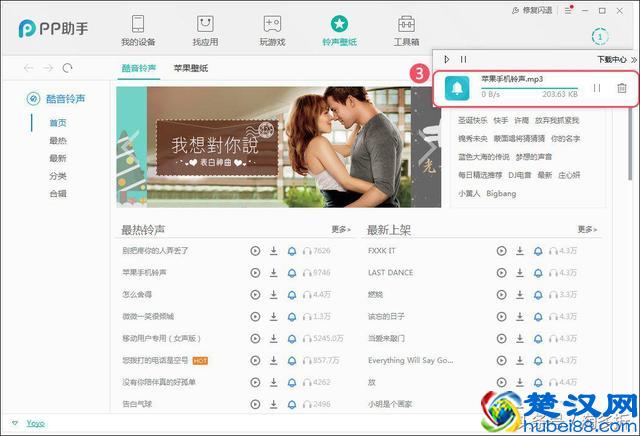Open the 工具箱 toolbox section
640x436 pixels.
coord(406,30)
